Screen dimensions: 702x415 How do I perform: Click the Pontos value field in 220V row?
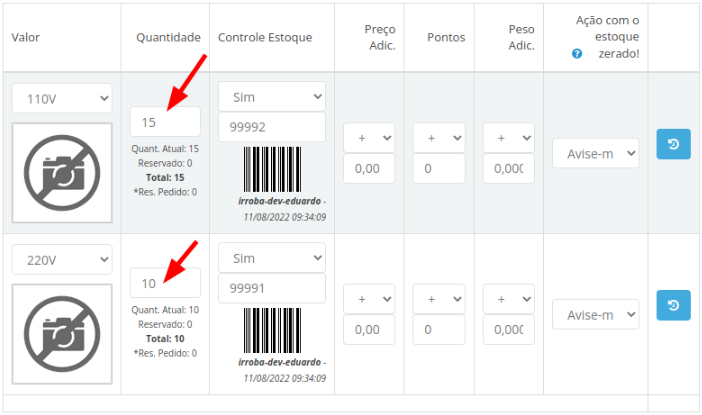click(439, 329)
